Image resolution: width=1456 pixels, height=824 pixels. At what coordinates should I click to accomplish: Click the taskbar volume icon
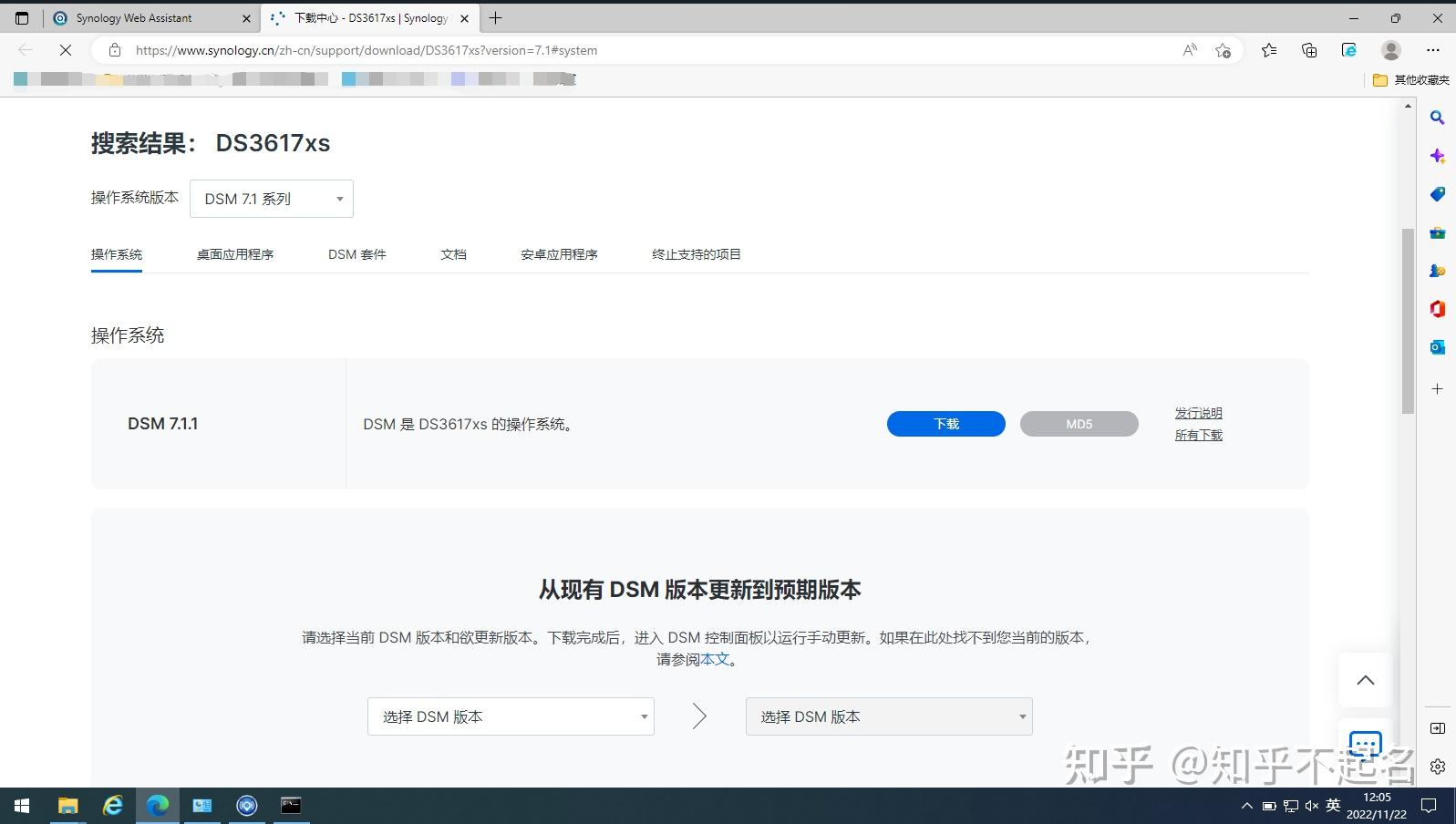pos(1312,806)
